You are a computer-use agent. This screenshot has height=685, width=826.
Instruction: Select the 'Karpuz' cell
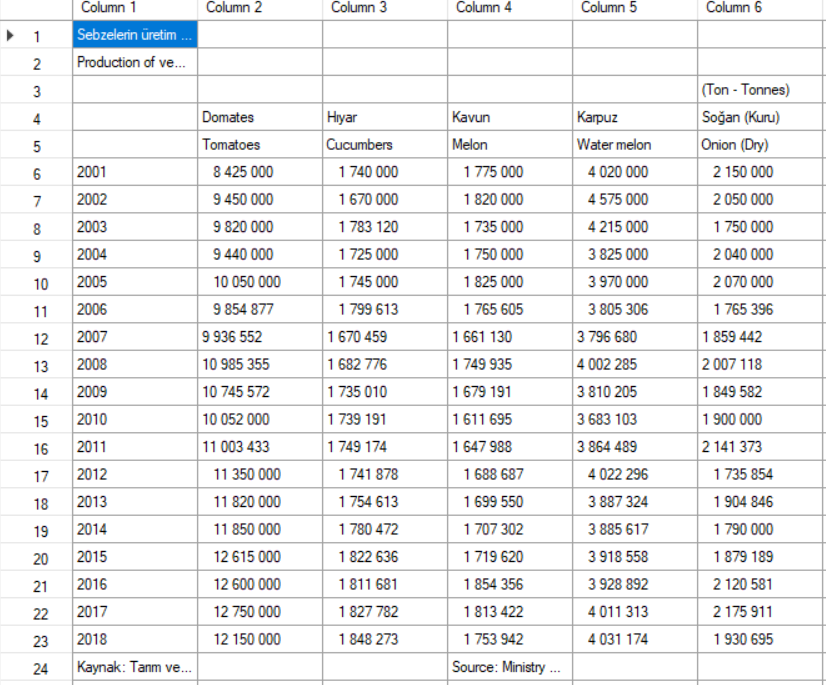(634, 117)
